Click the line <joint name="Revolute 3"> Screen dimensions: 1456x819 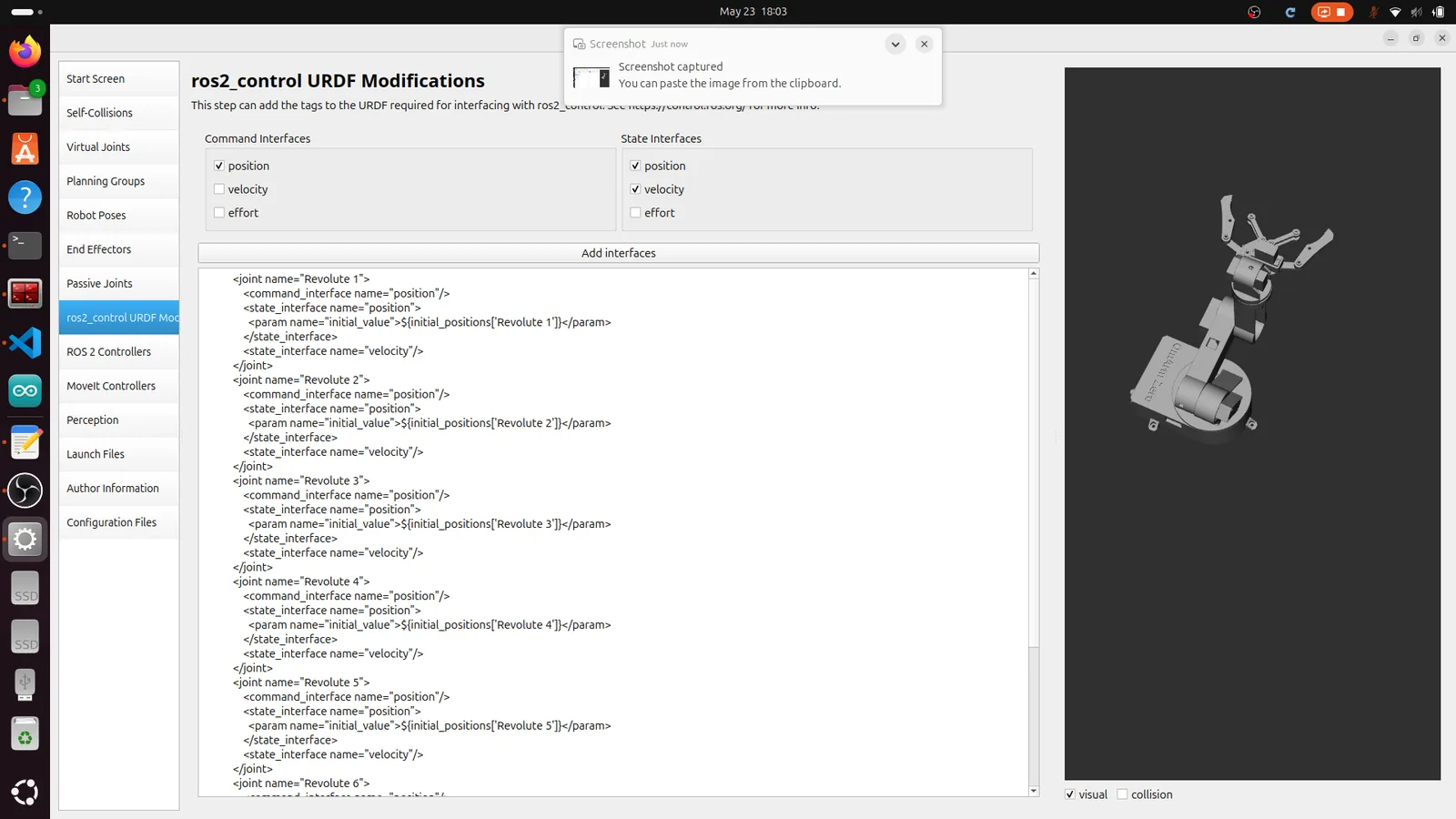(x=301, y=480)
